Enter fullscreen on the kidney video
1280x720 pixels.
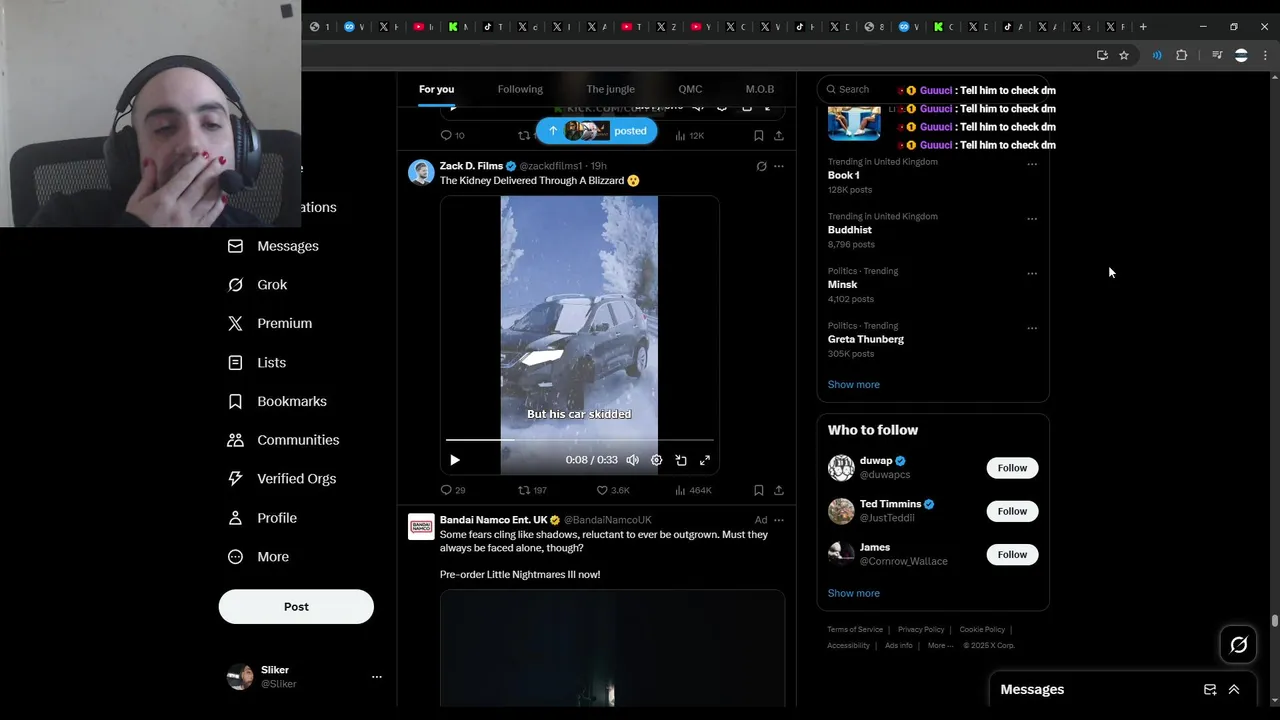point(705,460)
